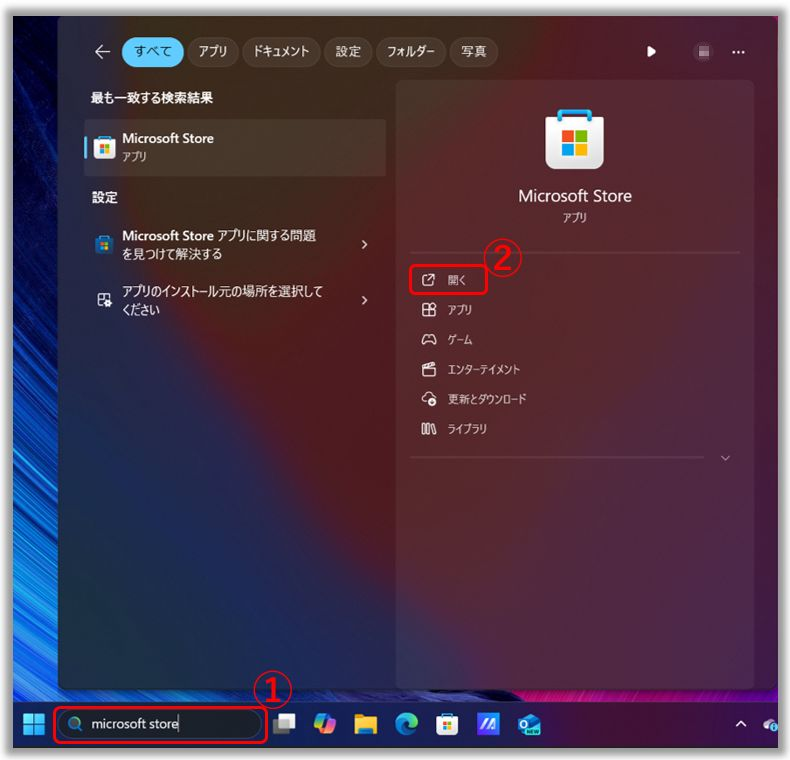Open the user account avatar
The image size is (790, 760).
(x=703, y=52)
